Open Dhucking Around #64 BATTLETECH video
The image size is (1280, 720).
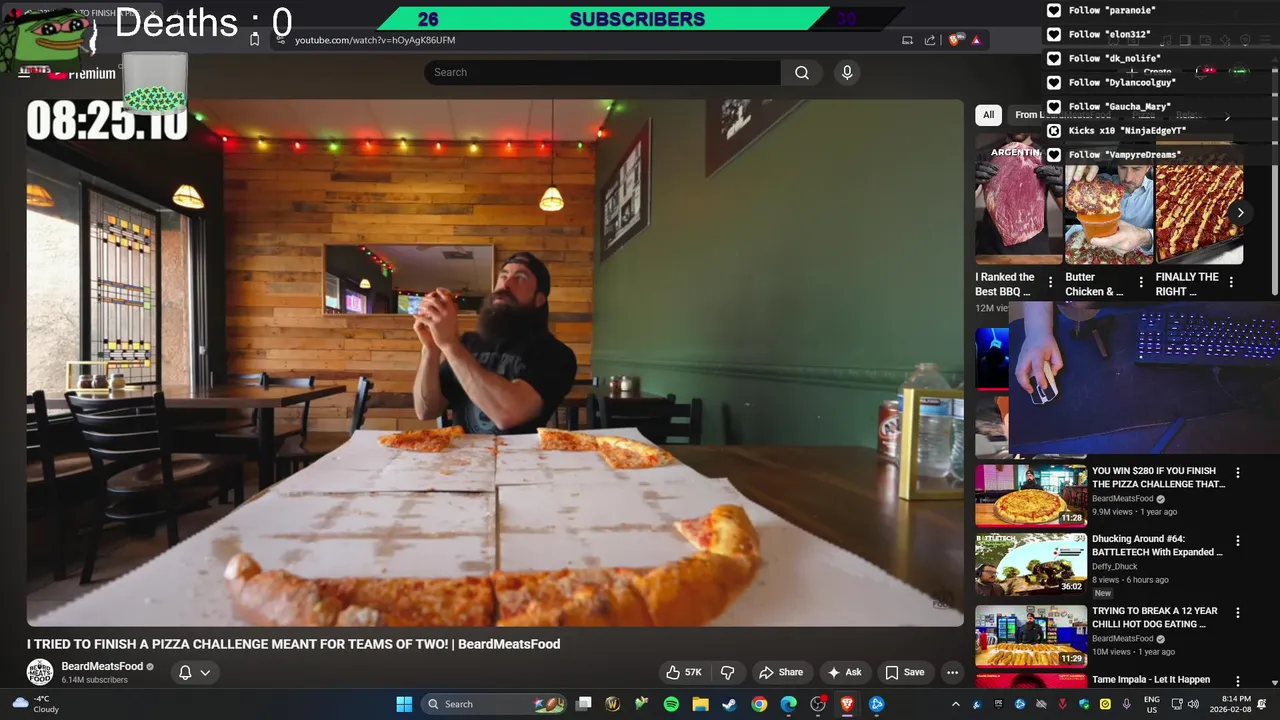click(x=1157, y=545)
